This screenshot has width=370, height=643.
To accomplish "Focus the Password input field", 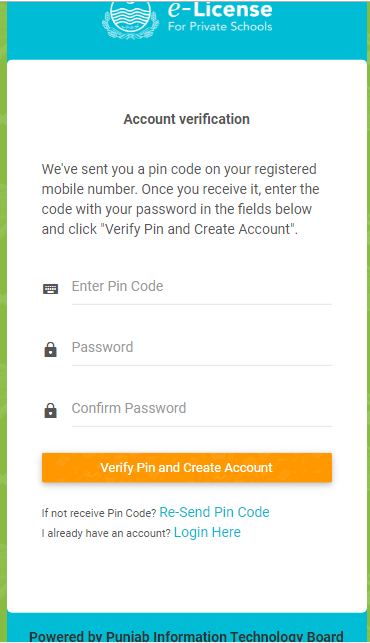I will [202, 347].
